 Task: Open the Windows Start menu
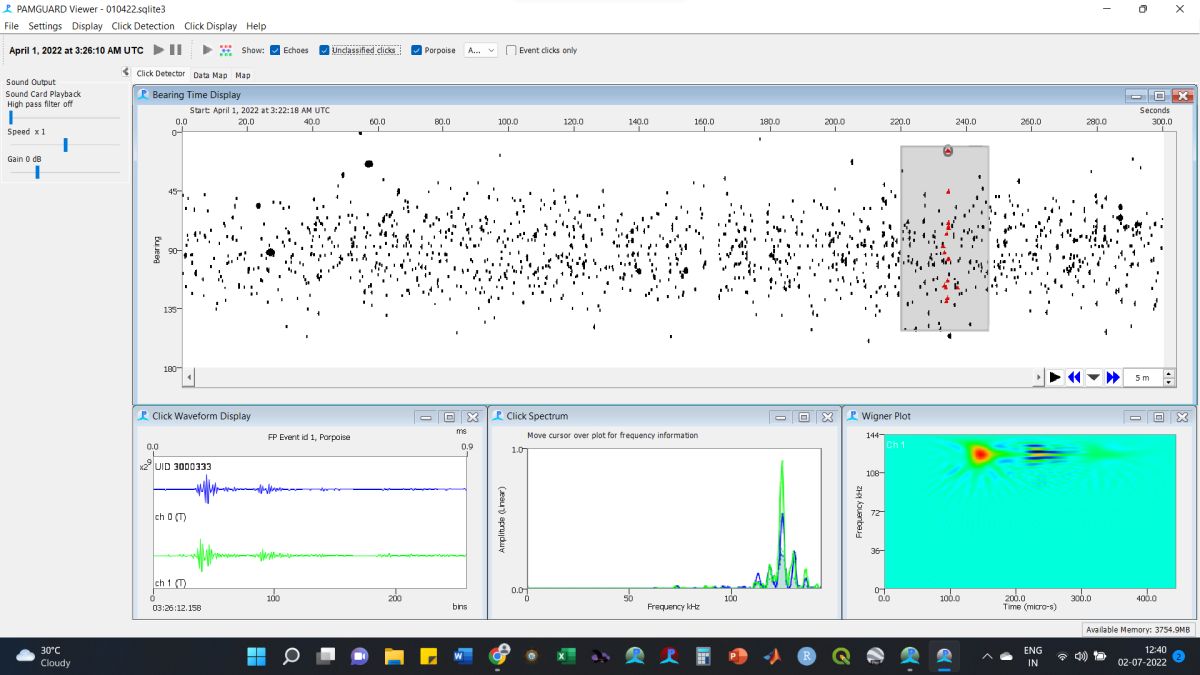tap(256, 656)
